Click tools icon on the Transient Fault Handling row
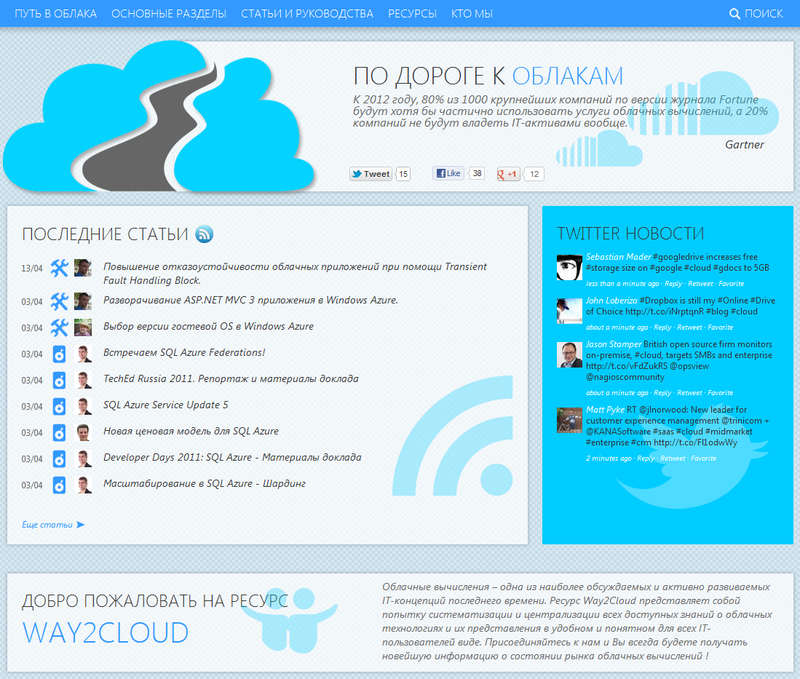Image resolution: width=800 pixels, height=679 pixels. click(59, 268)
